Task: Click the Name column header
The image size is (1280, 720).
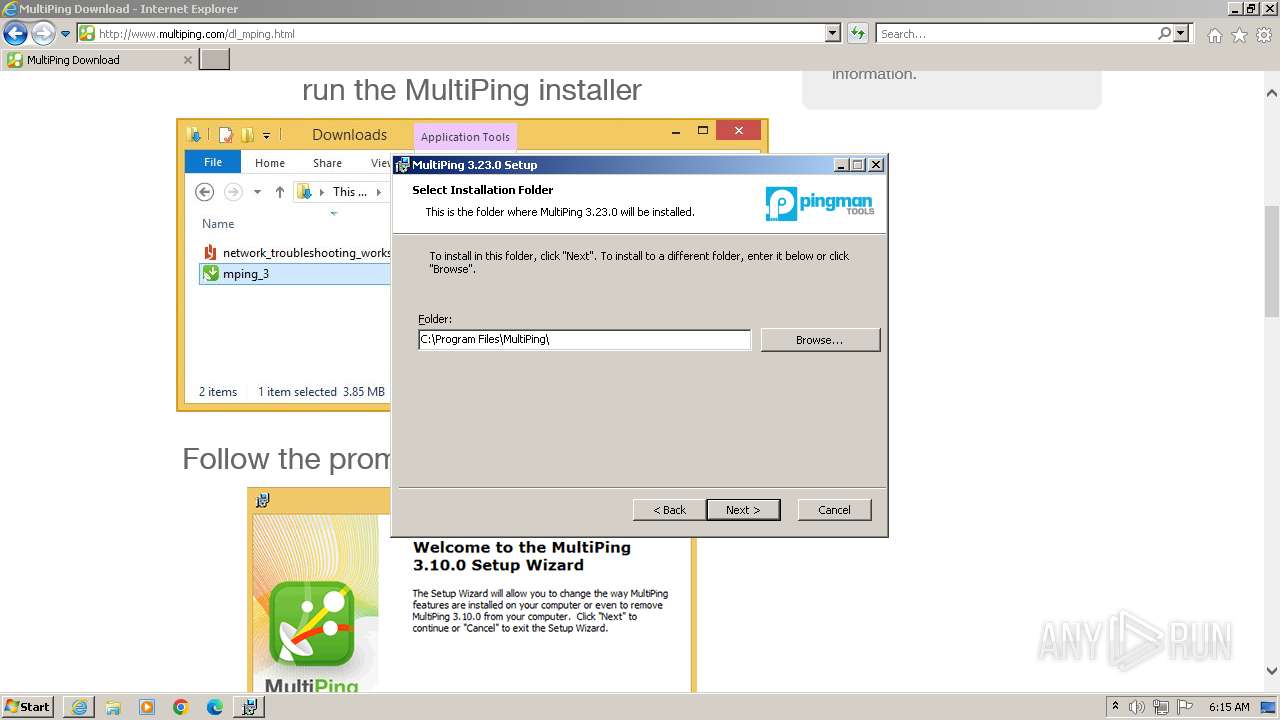Action: (218, 224)
